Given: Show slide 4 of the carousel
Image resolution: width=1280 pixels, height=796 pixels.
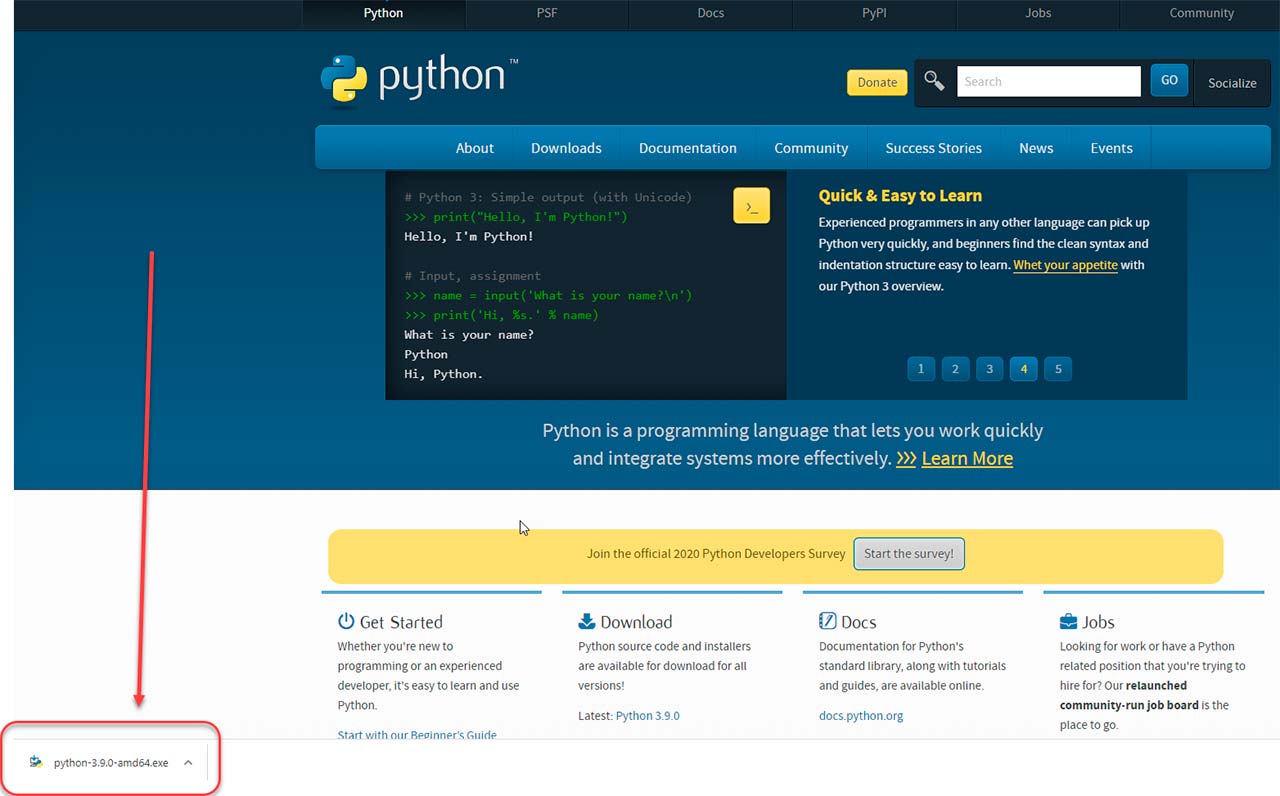Looking at the screenshot, I should click(x=1023, y=369).
